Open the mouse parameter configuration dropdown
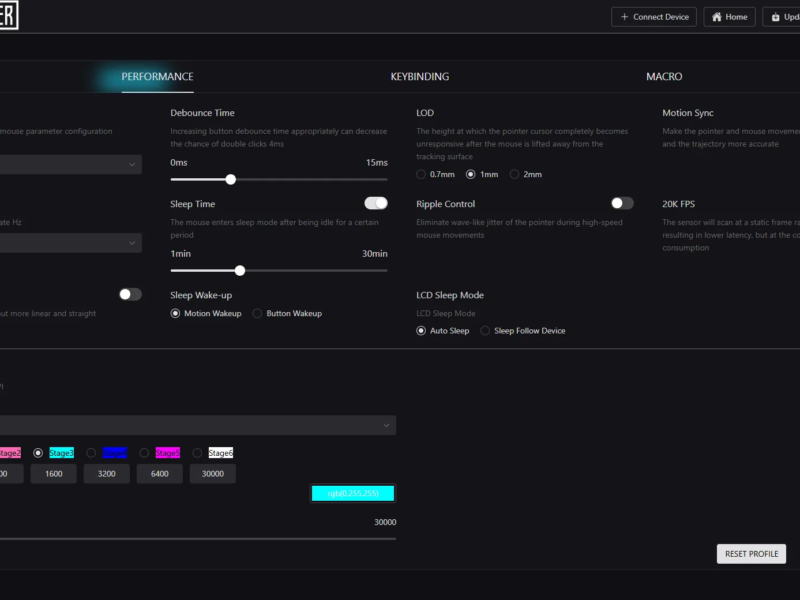Viewport: 800px width, 600px height. pos(71,164)
